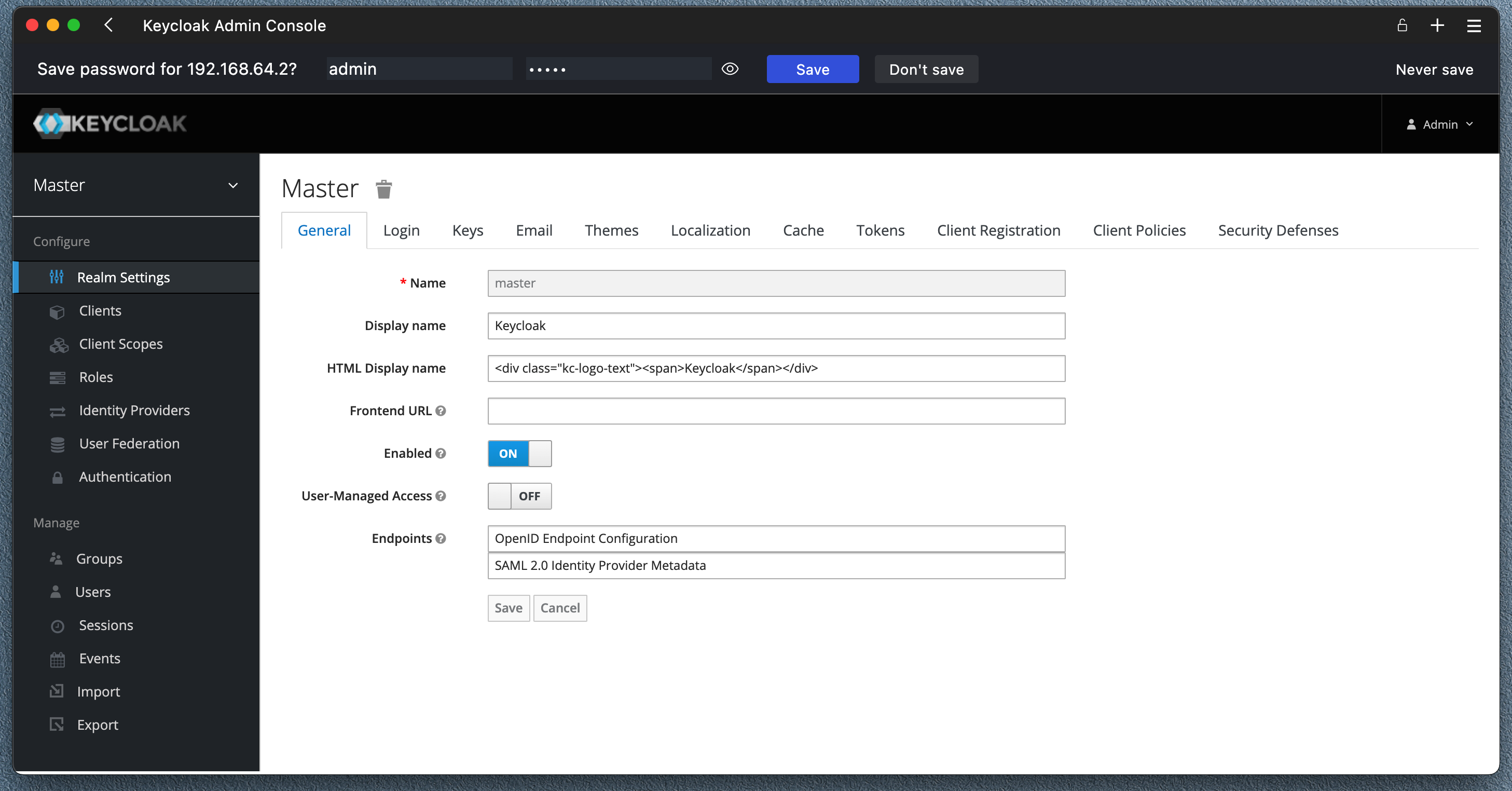Screen dimensions: 1512x791
Task: Click the User Federation database icon
Action: pos(57,444)
